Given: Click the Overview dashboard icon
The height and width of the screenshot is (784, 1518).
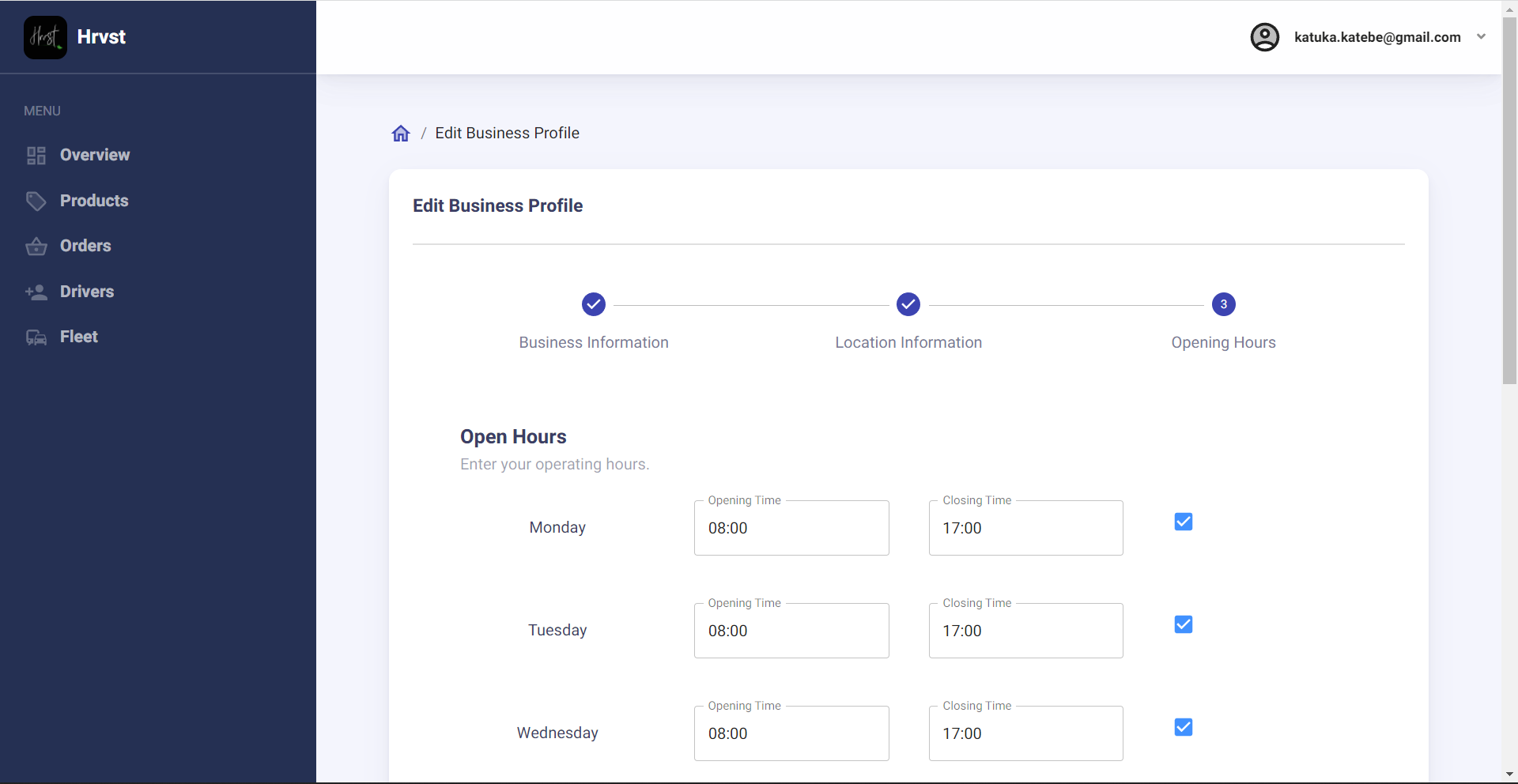Looking at the screenshot, I should click(x=36, y=156).
